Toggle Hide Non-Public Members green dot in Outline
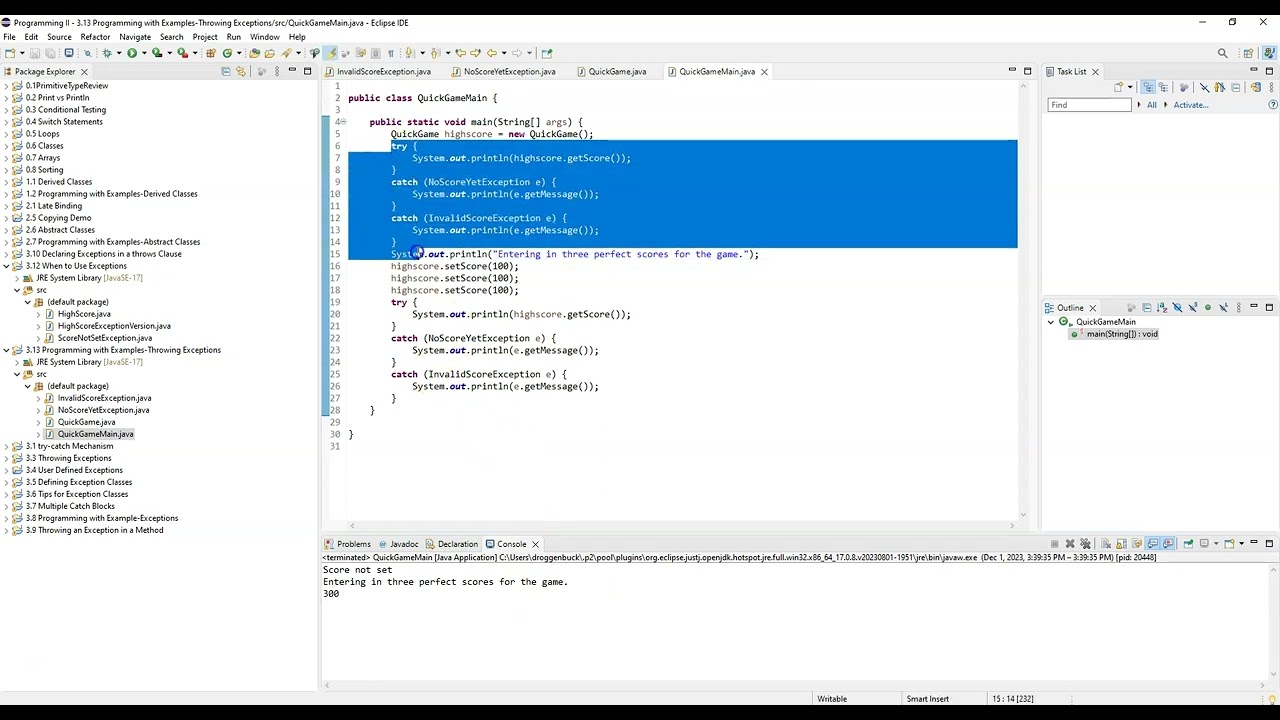 (x=1208, y=307)
